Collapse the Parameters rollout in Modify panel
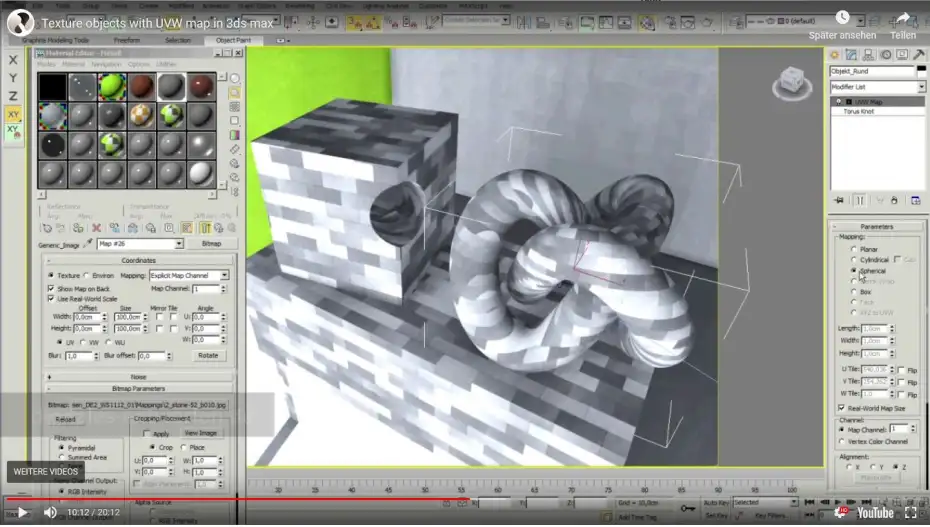The image size is (930, 527). tap(877, 227)
